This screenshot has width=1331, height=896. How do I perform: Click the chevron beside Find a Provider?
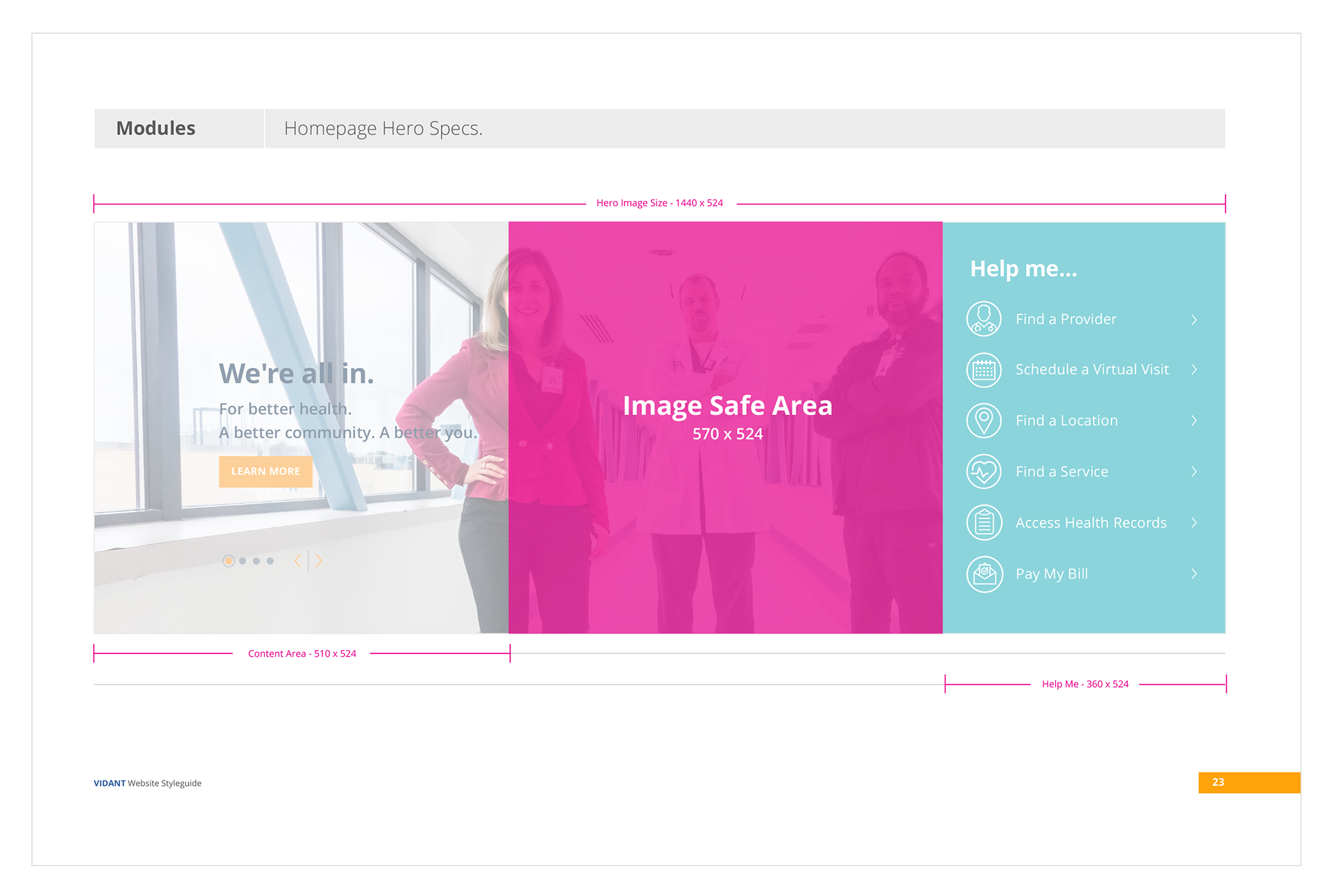(1194, 319)
